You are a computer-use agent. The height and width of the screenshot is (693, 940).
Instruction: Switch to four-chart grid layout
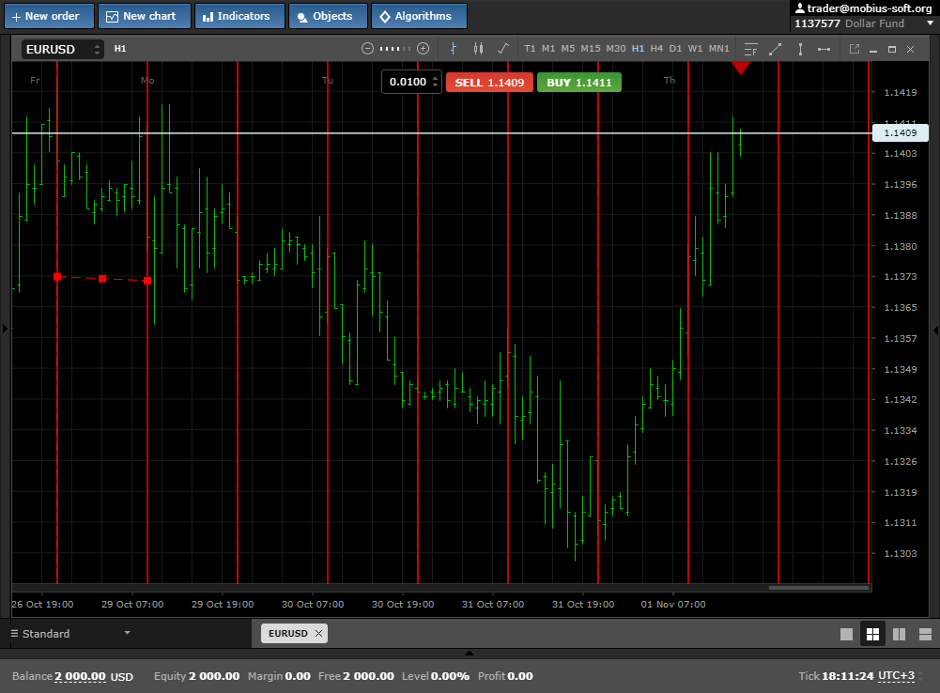click(x=873, y=634)
